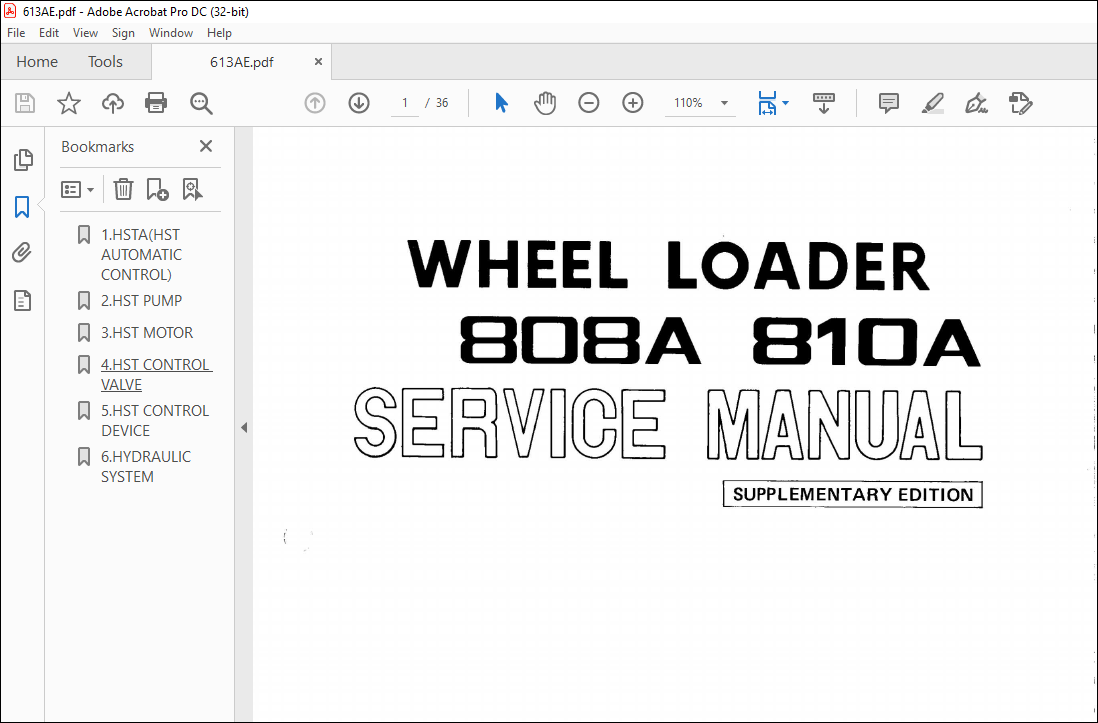Viewport: 1098px width, 723px height.
Task: Open bookmark 1.HSTA(HST AUTOMATIC CONTROL)
Action: click(141, 254)
